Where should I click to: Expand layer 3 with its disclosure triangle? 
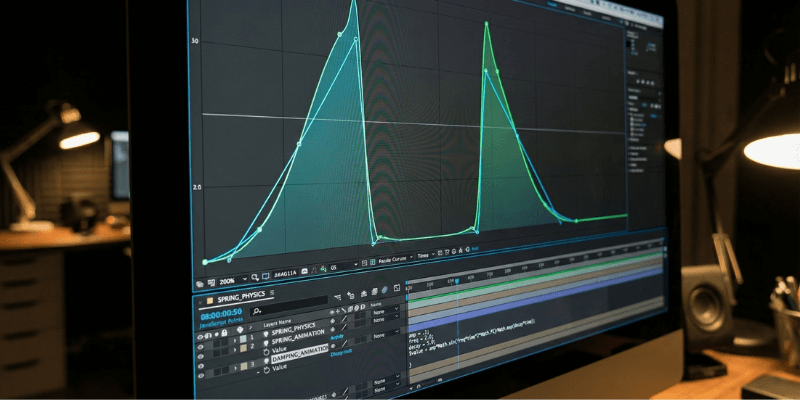pos(235,368)
